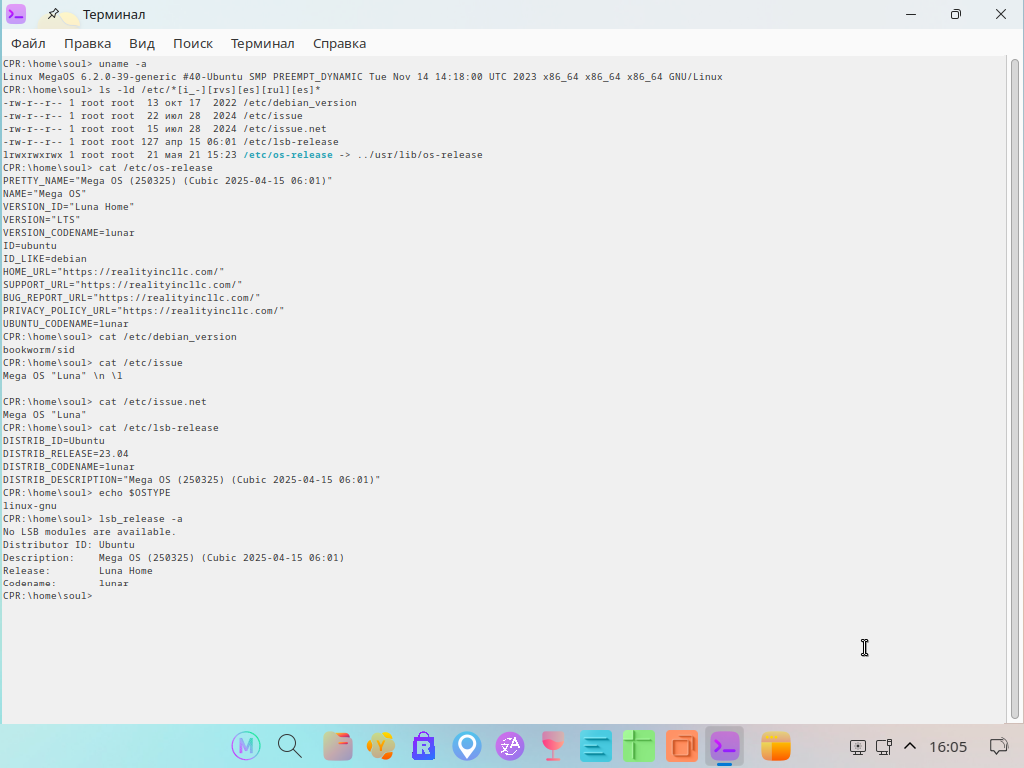Click the UBUNTU_CODENAME=lunar line
The height and width of the screenshot is (768, 1024).
point(65,324)
